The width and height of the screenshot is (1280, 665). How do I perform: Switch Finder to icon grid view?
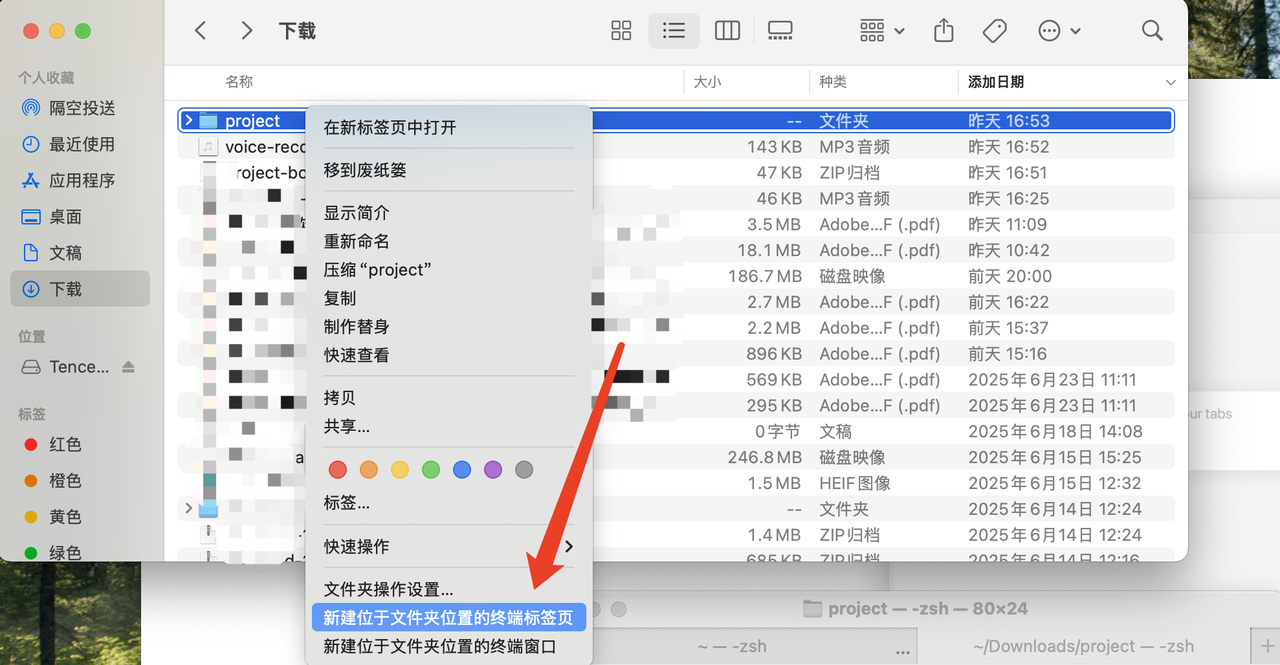[x=621, y=31]
